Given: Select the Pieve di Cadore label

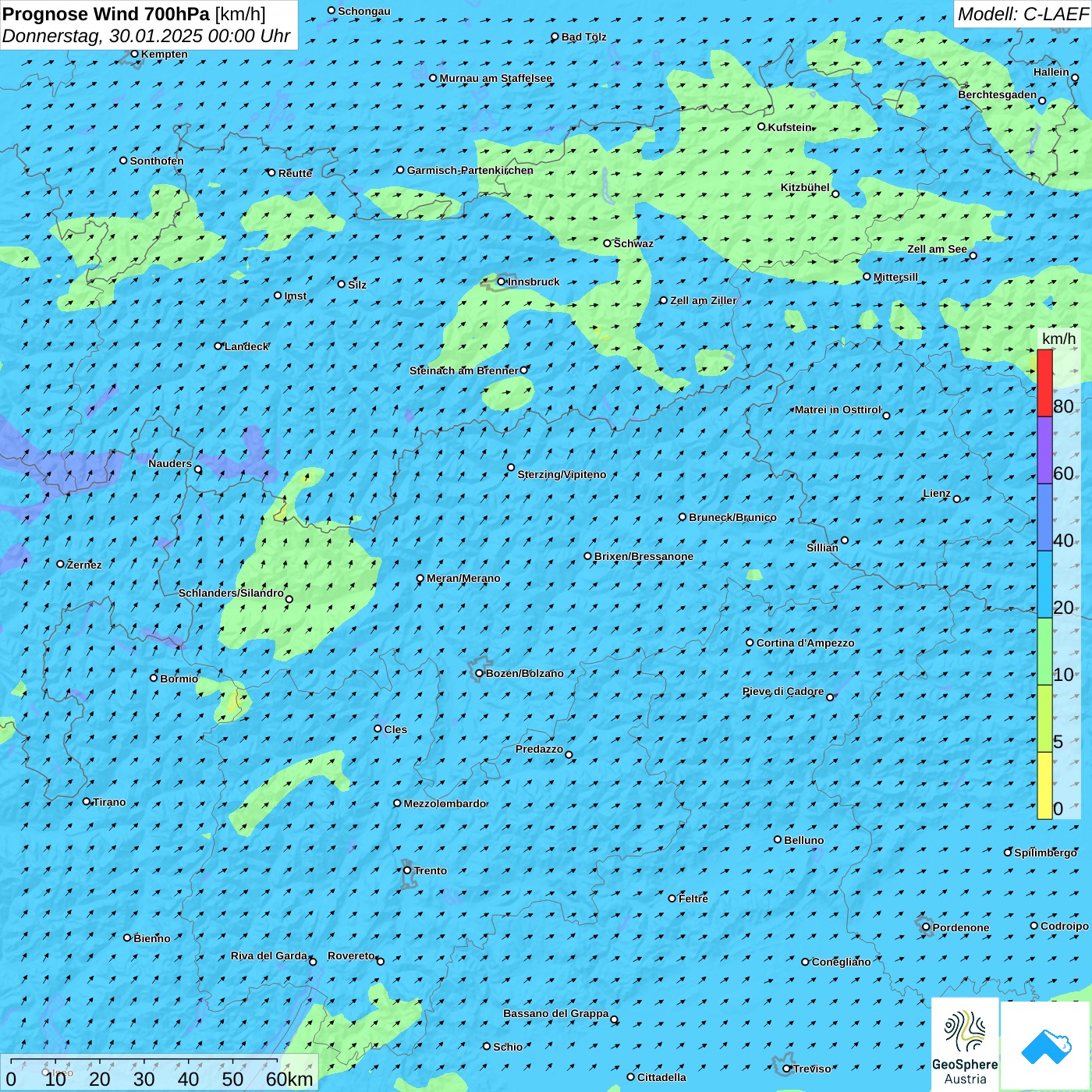Looking at the screenshot, I should click(x=782, y=691).
